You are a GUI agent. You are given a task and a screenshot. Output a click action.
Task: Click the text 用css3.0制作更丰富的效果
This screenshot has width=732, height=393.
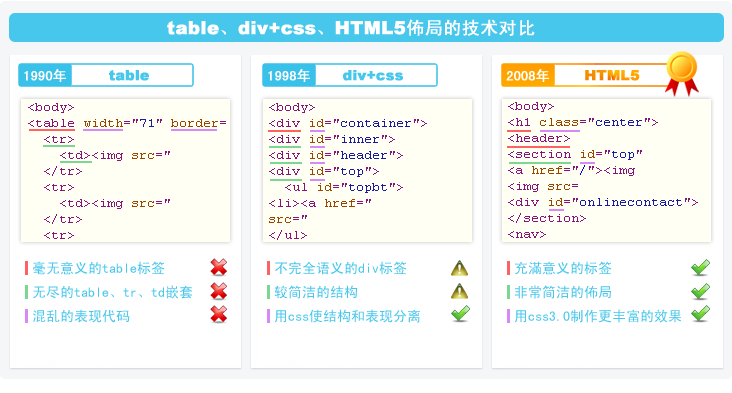click(x=598, y=316)
